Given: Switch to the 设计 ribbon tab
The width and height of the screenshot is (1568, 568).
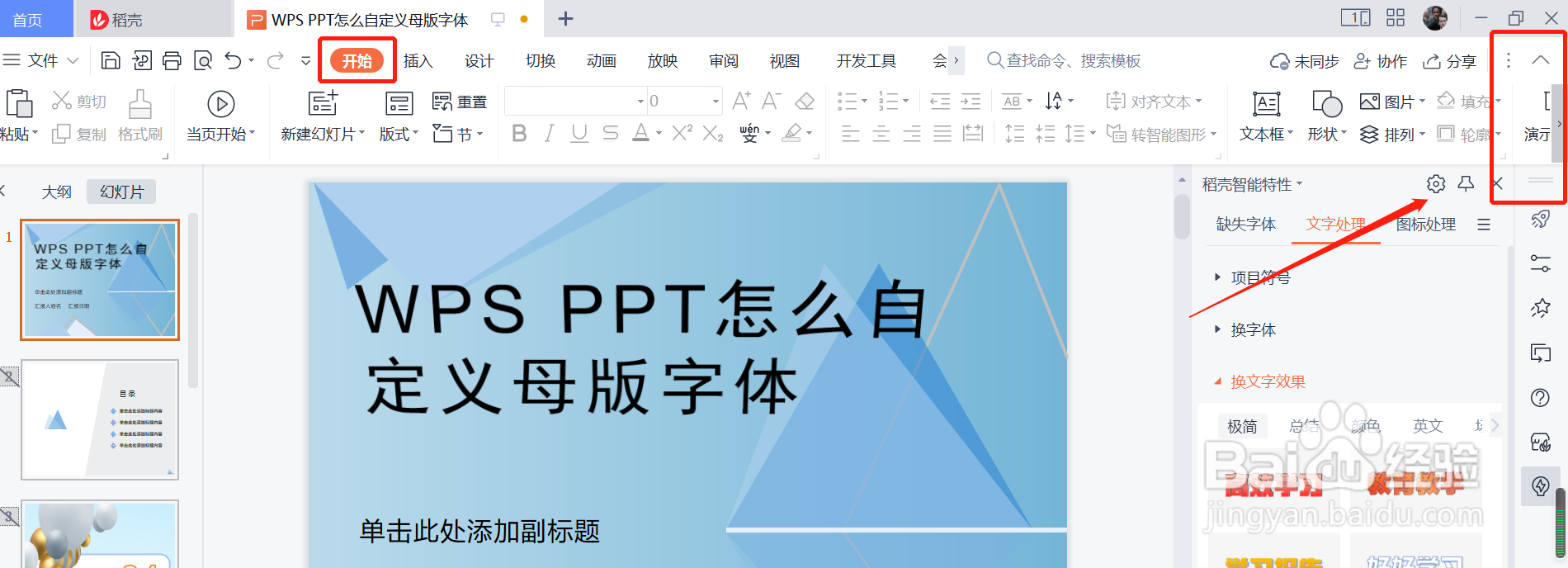Looking at the screenshot, I should coord(479,60).
